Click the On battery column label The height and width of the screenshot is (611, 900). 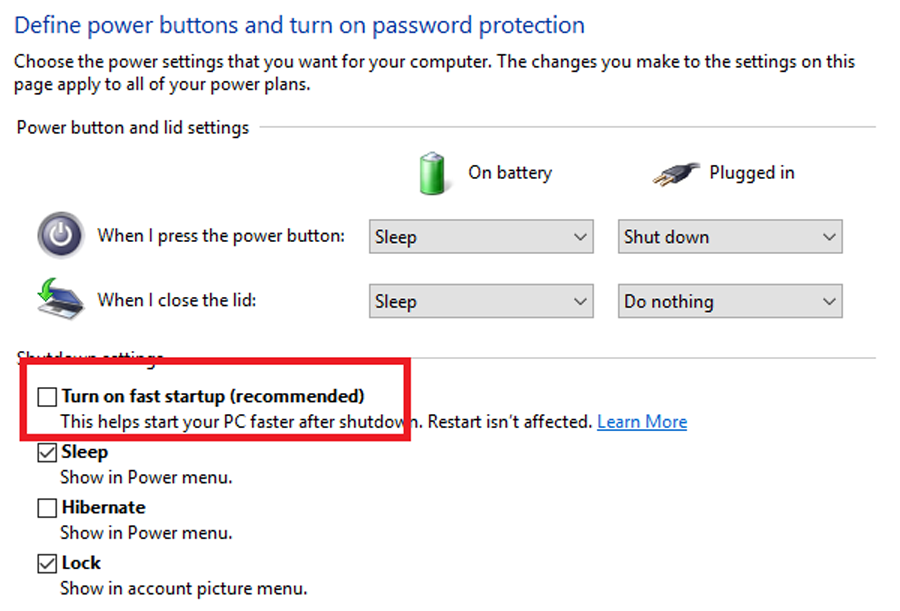(x=510, y=172)
